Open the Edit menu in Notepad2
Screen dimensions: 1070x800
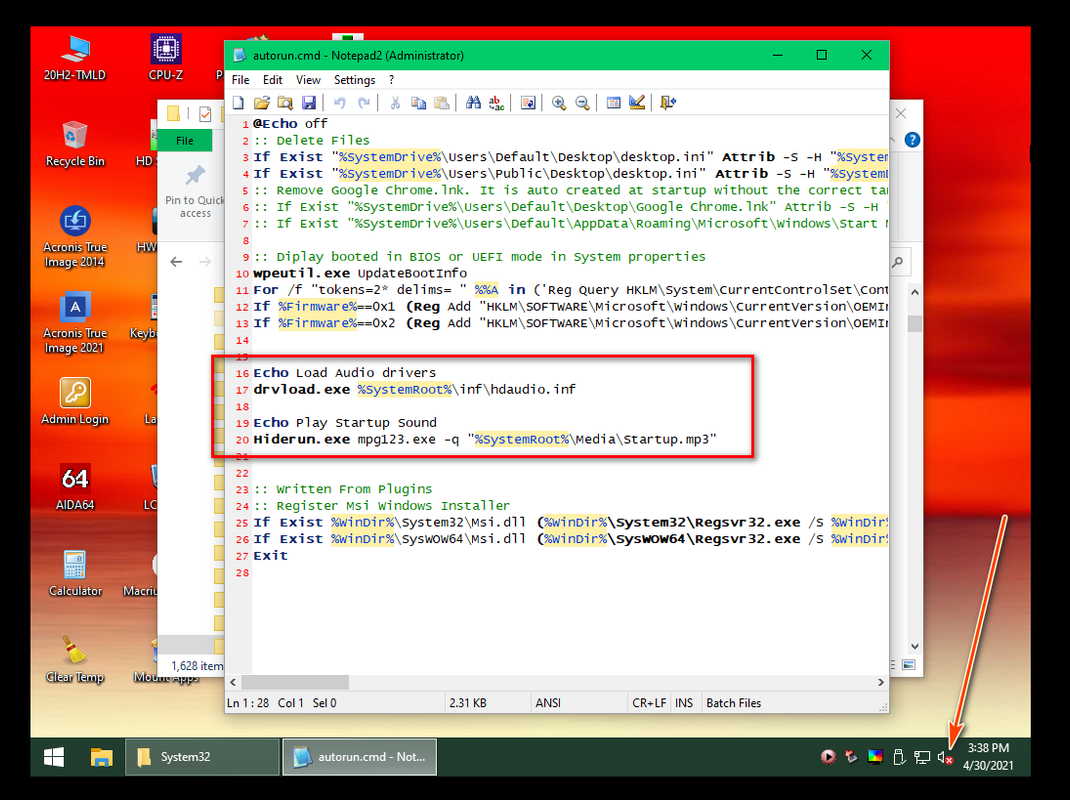[x=272, y=80]
